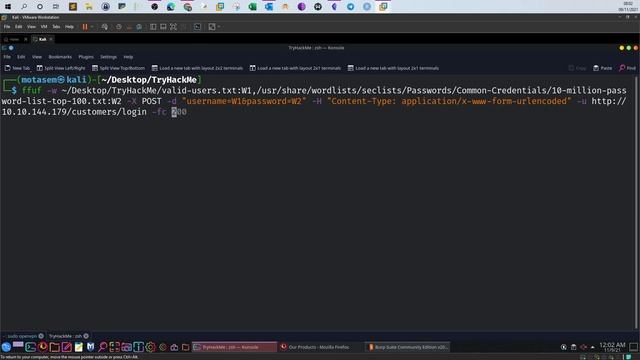Open Konsole Edit menu
Screen dimensions: 640x360
click(x=21, y=57)
